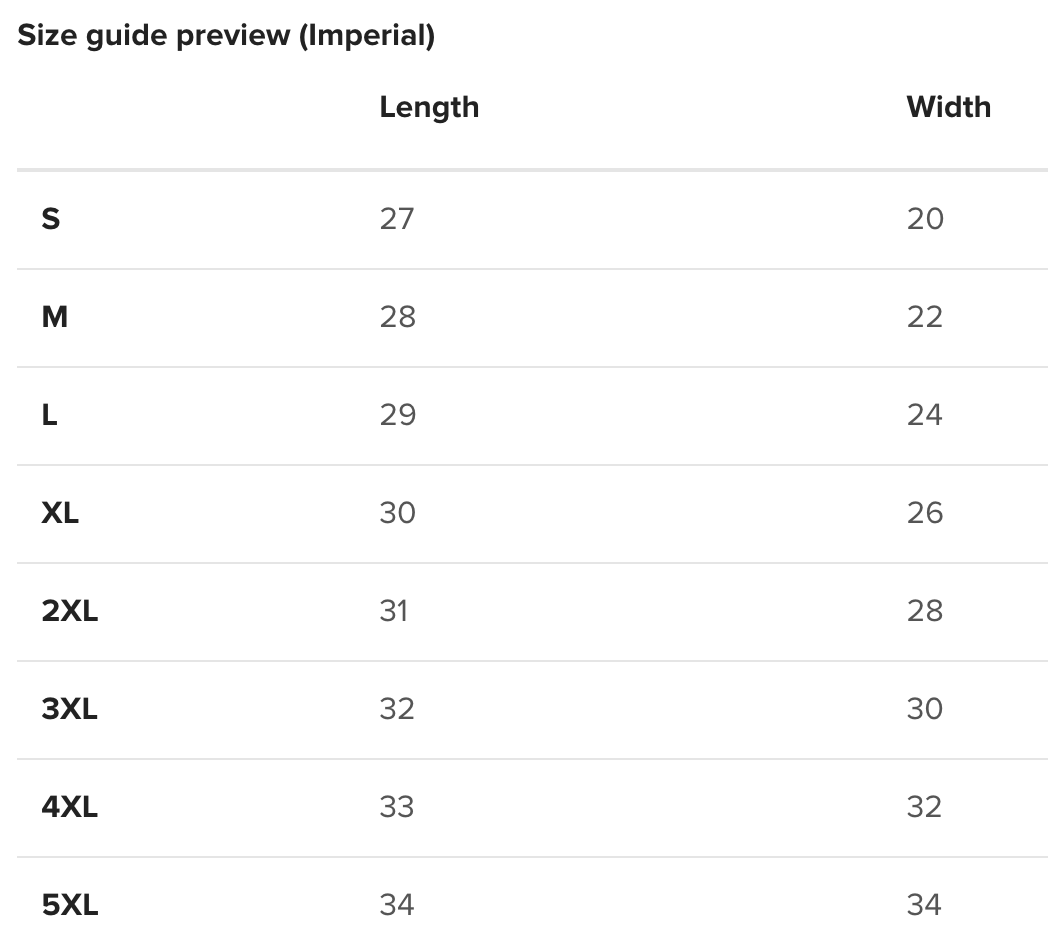Viewport: 1048px width, 952px height.
Task: Select the length value 28 in M row
Action: point(397,317)
